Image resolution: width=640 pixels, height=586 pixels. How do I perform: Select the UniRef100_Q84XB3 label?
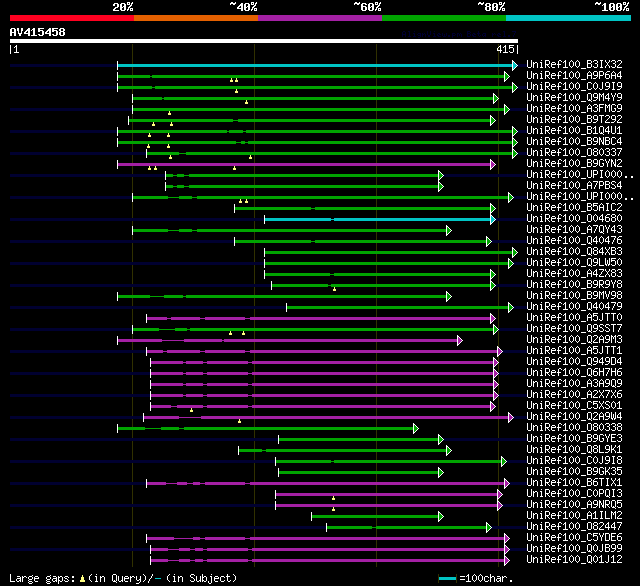pos(574,252)
